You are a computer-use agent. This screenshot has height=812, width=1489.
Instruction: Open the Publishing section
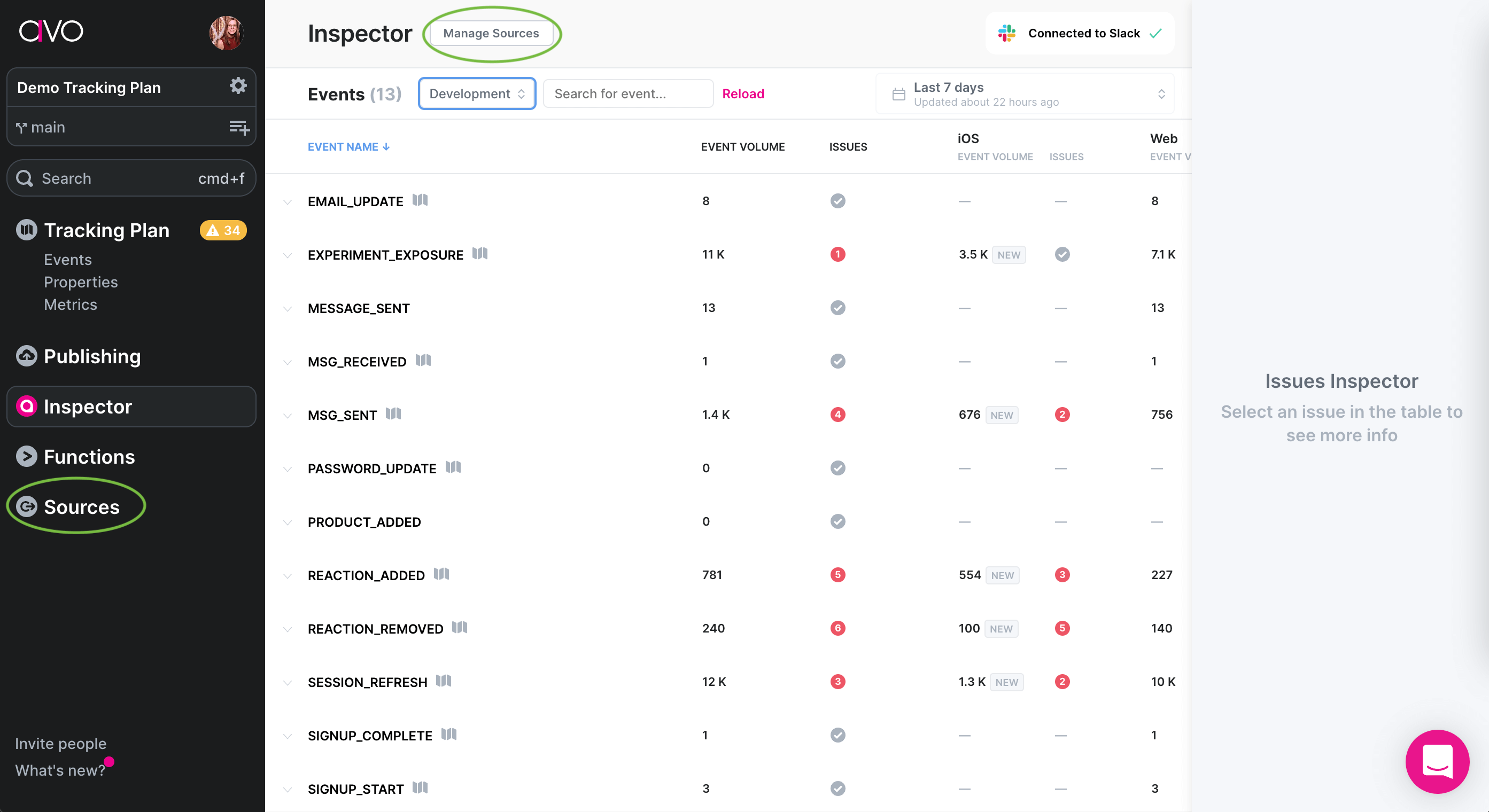(92, 356)
